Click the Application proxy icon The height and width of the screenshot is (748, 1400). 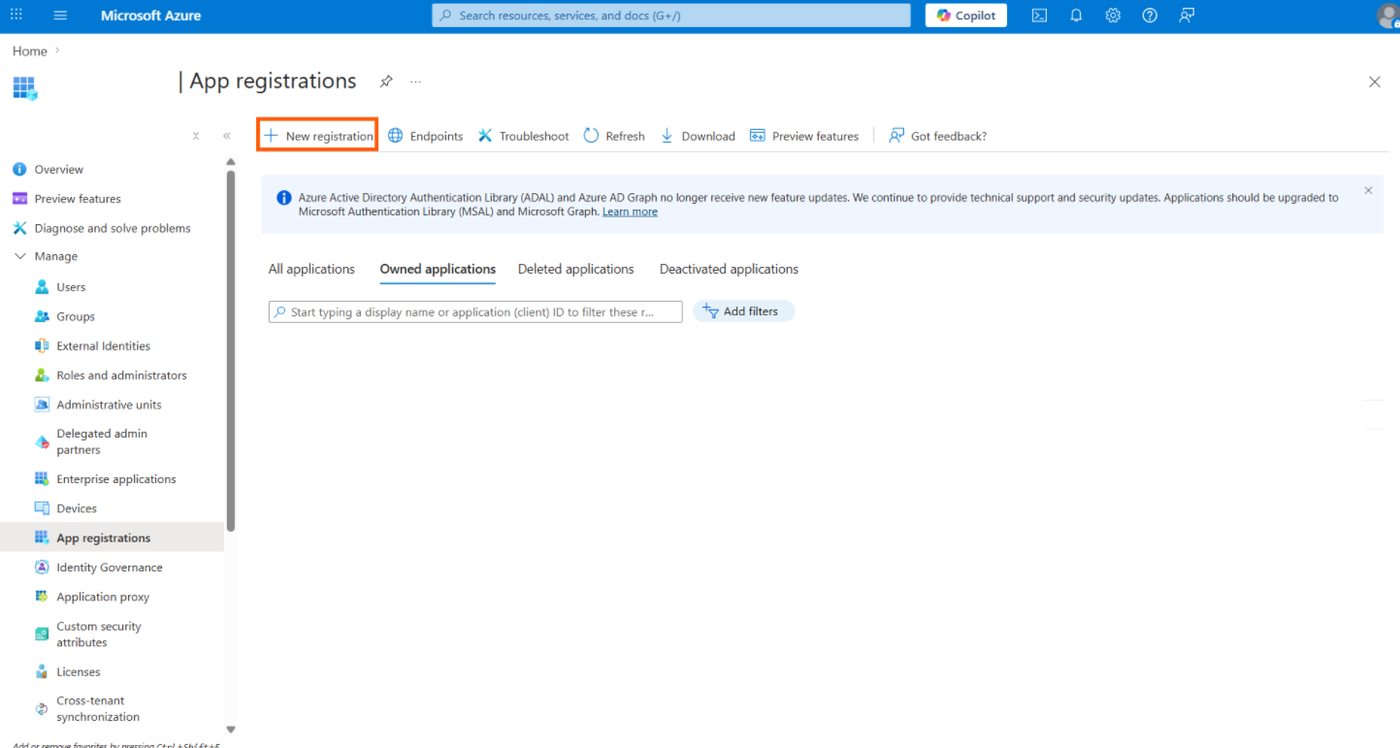(x=42, y=597)
